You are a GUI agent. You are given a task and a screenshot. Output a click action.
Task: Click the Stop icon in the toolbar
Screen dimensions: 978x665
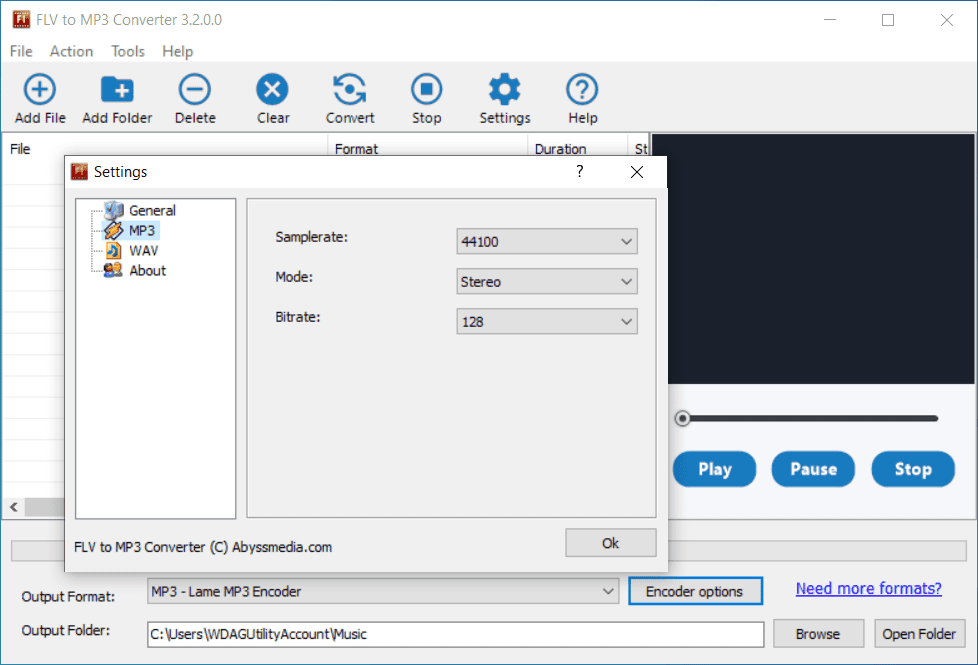click(427, 90)
